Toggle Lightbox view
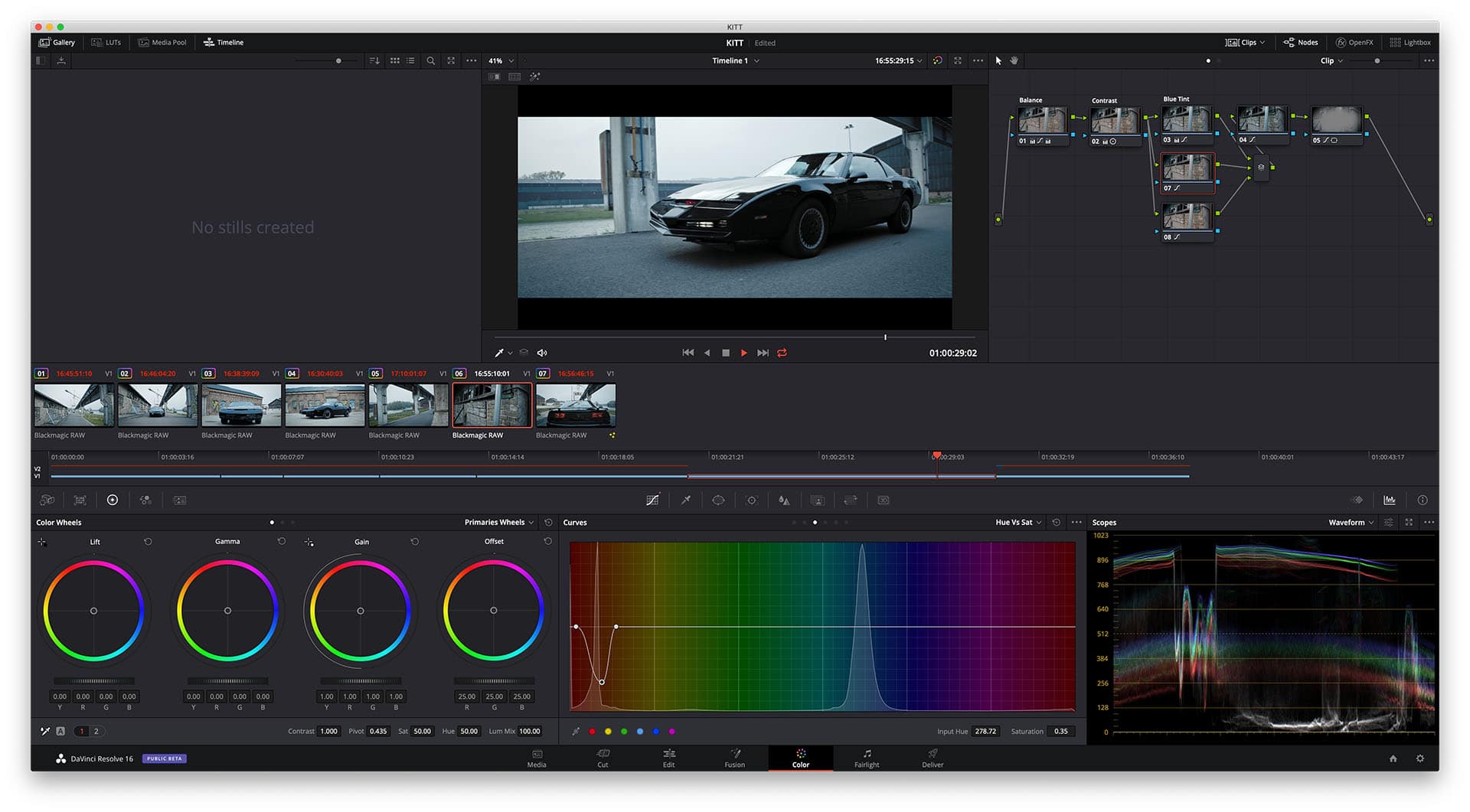The width and height of the screenshot is (1470, 812). click(x=1410, y=42)
